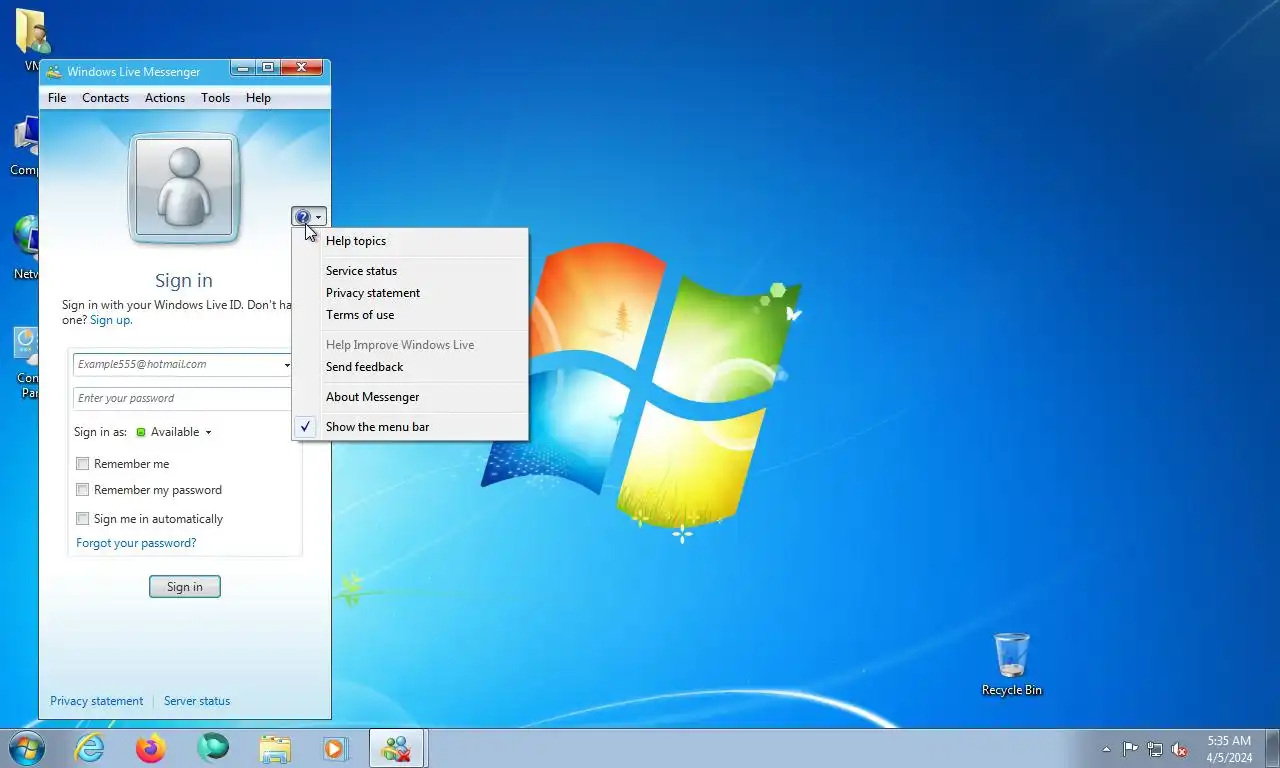Click the teal round taskbar application icon
The height and width of the screenshot is (768, 1280).
[x=213, y=748]
